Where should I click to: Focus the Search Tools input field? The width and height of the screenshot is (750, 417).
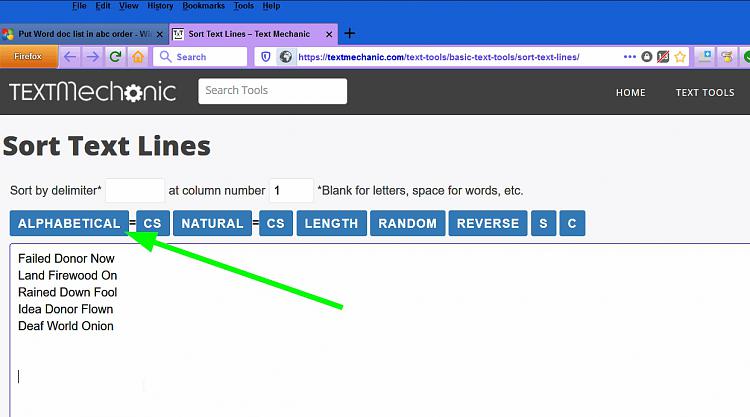(273, 91)
